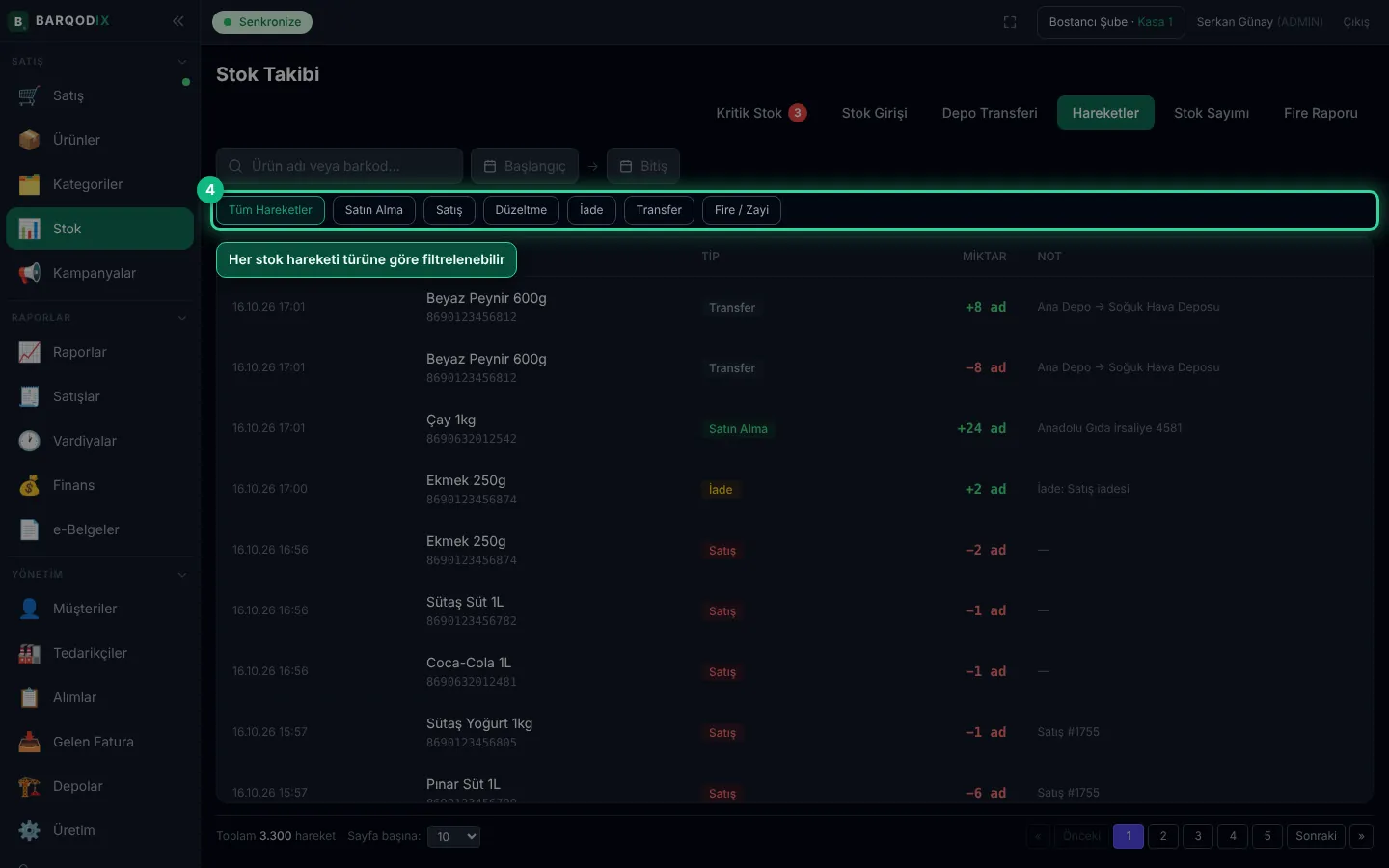Select the Stok chart icon in sidebar
Image resolution: width=1389 pixels, height=868 pixels.
pos(29,229)
